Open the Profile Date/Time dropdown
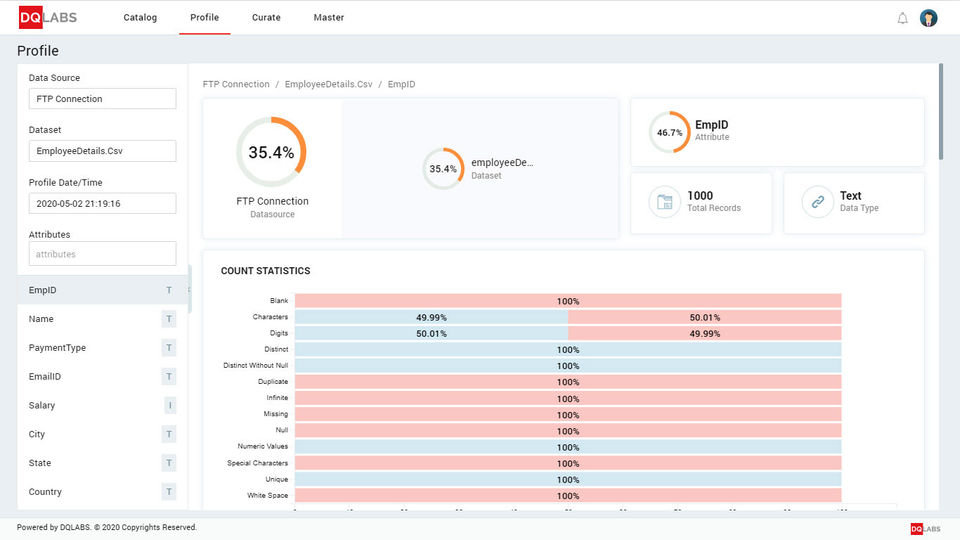The image size is (960, 540). (102, 203)
